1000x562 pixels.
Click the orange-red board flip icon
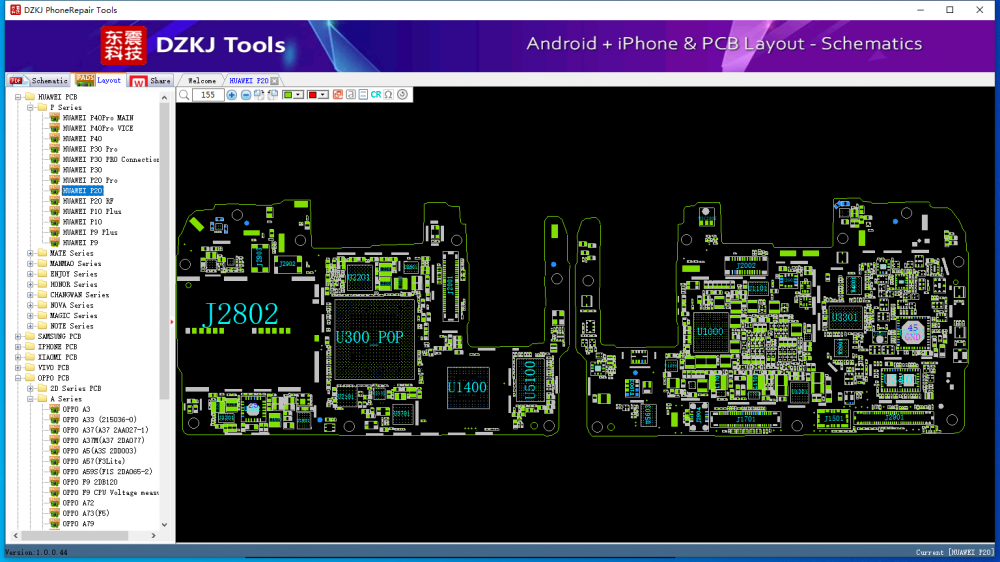click(337, 95)
